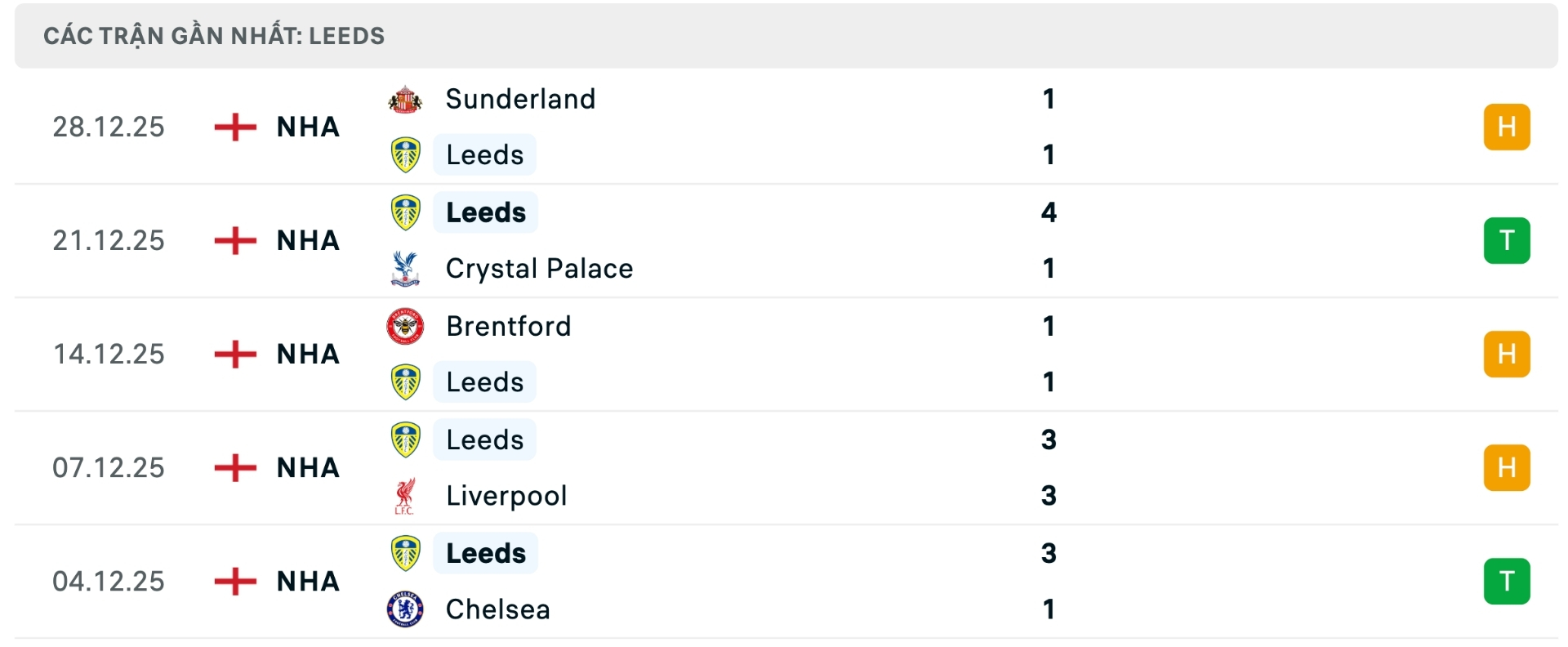Click the highlighted Leeds team name

point(485,212)
